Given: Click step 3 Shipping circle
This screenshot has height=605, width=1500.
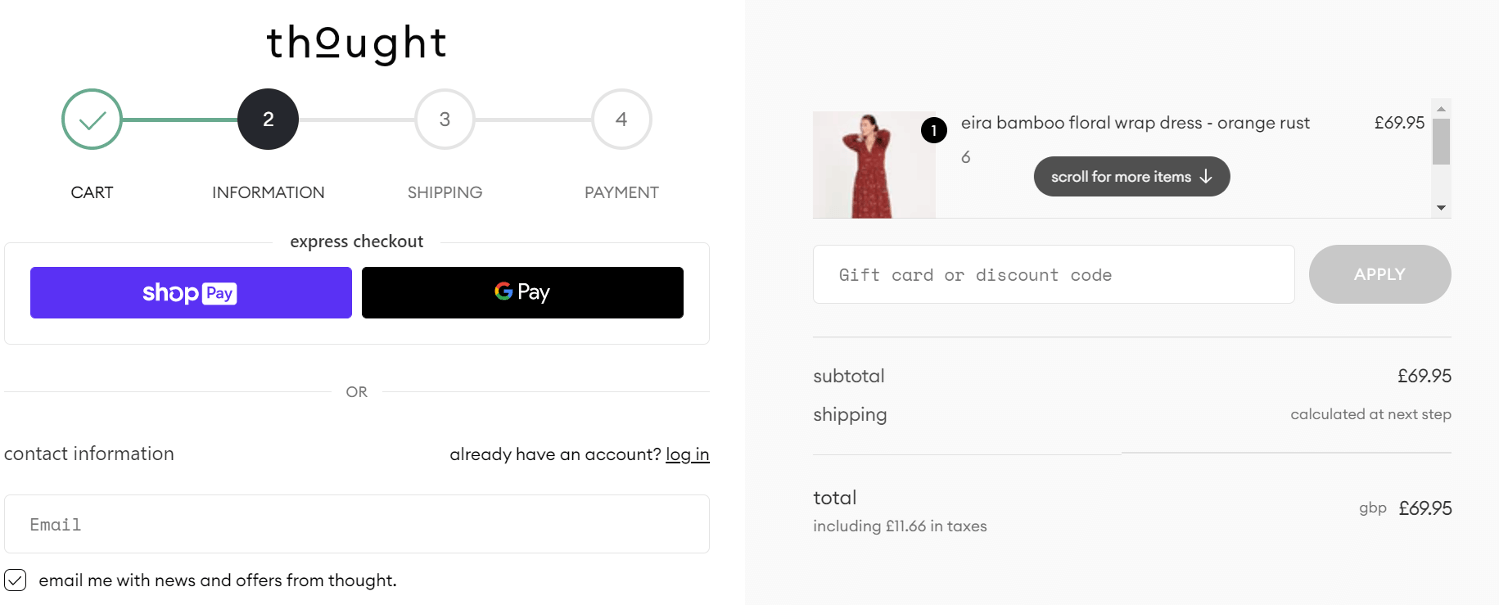Looking at the screenshot, I should pos(444,118).
